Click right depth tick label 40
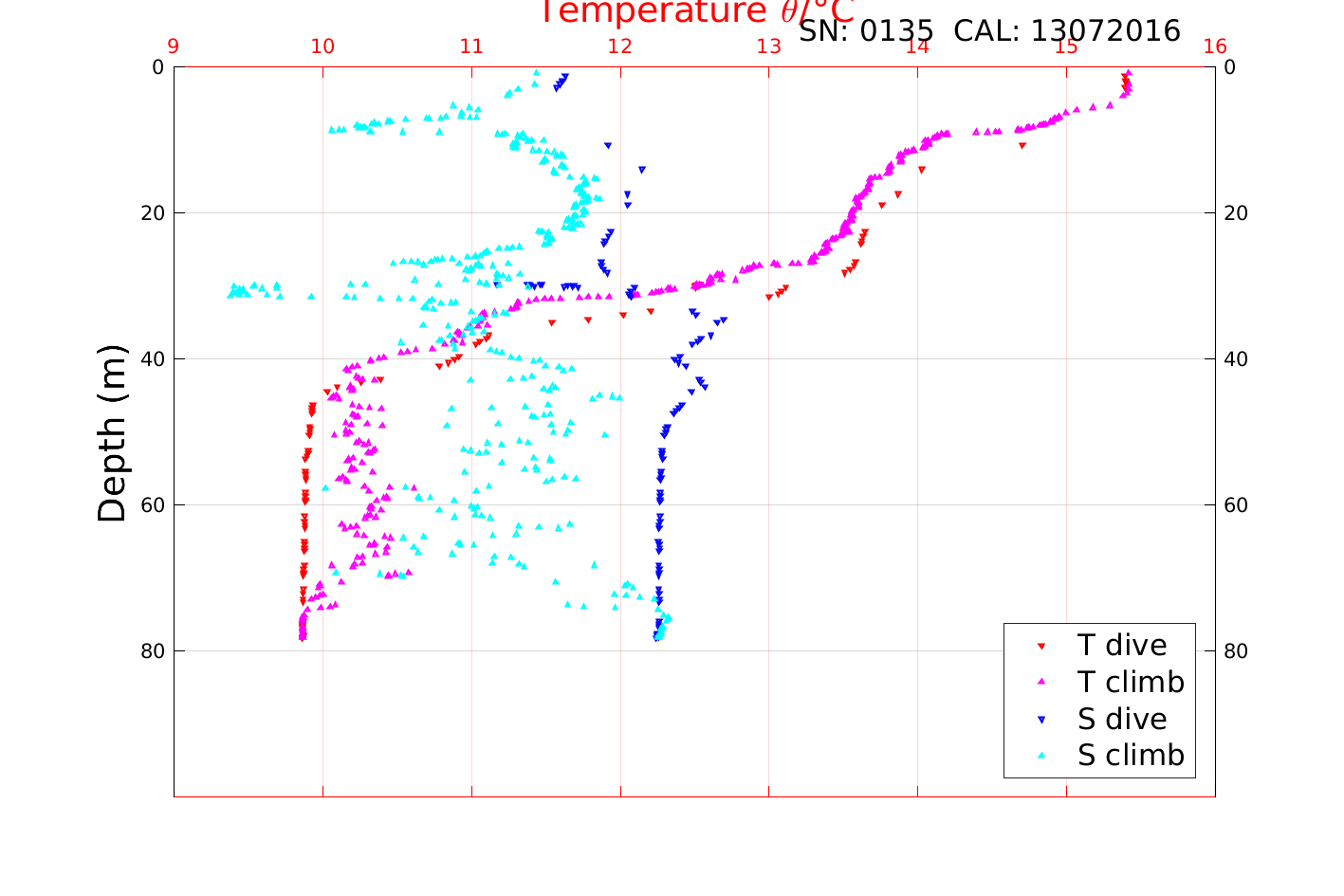Image resolution: width=1344 pixels, height=896 pixels. [x=1236, y=359]
